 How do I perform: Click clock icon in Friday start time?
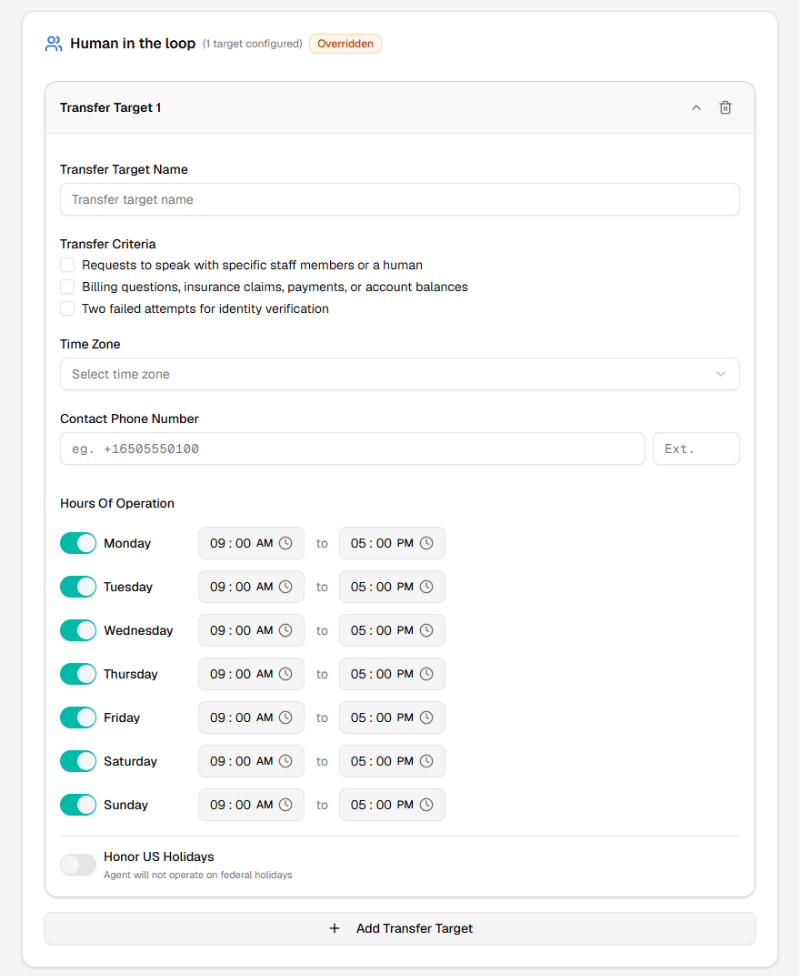[x=285, y=718]
